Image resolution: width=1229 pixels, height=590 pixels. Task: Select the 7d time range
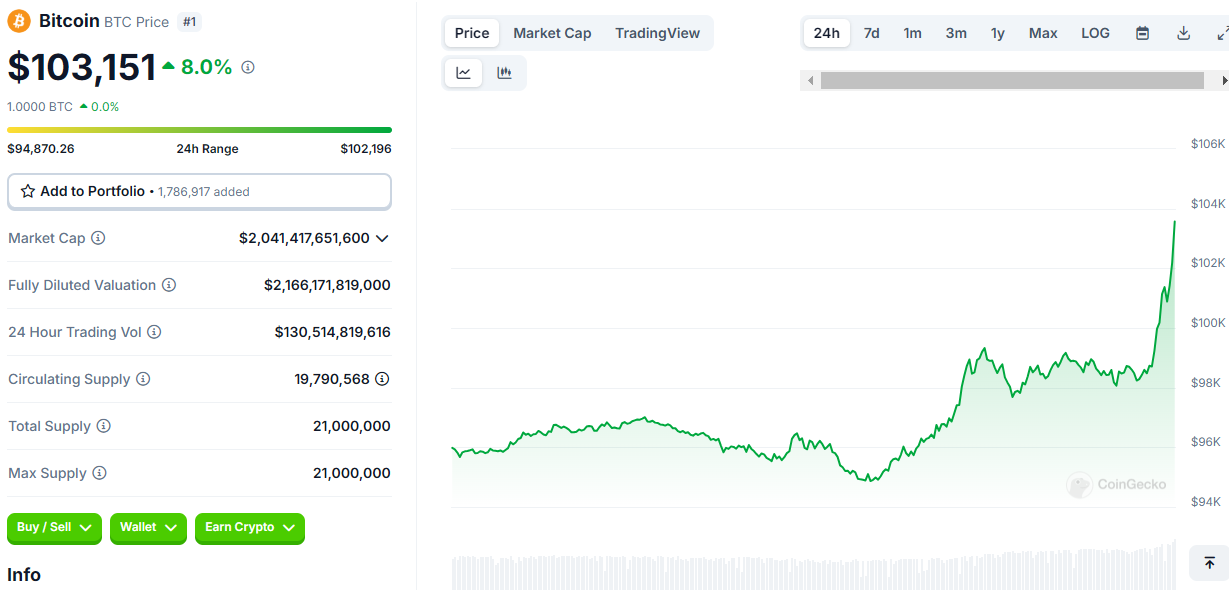pyautogui.click(x=871, y=33)
